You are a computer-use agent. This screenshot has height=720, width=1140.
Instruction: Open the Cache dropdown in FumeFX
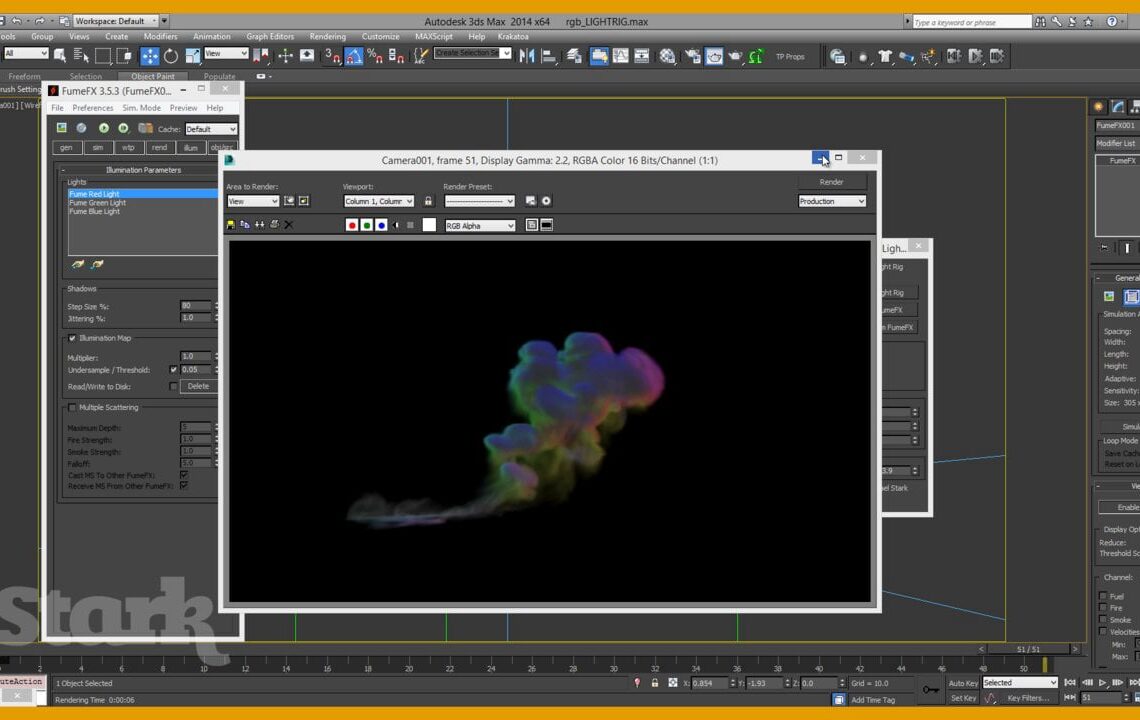[211, 129]
